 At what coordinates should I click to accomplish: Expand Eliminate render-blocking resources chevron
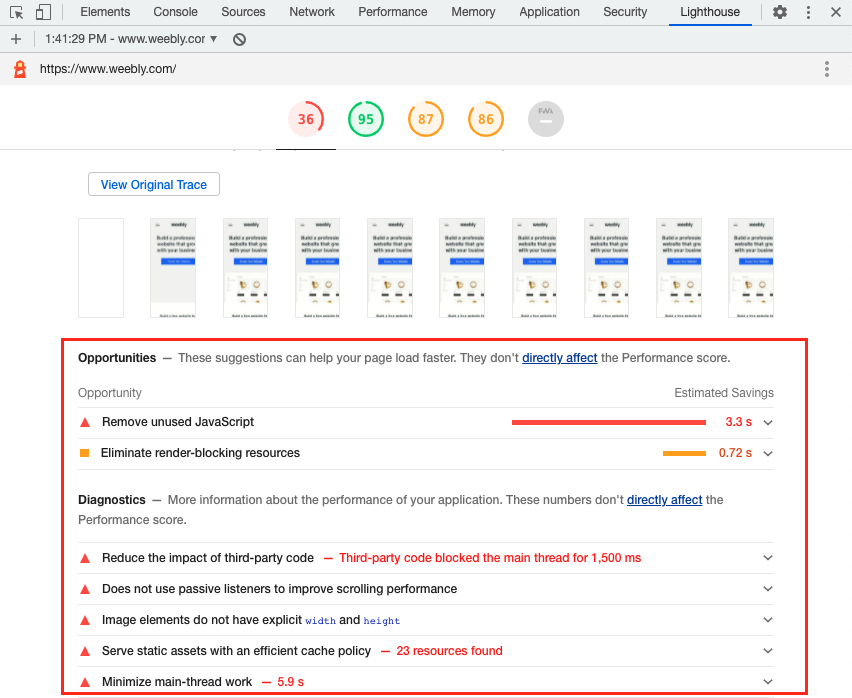point(768,454)
